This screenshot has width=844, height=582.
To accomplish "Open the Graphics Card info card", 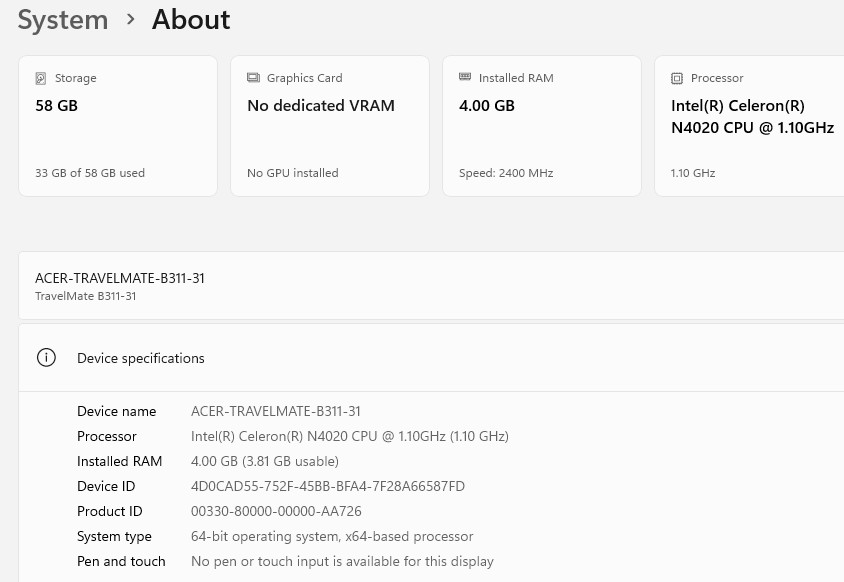I will click(330, 126).
